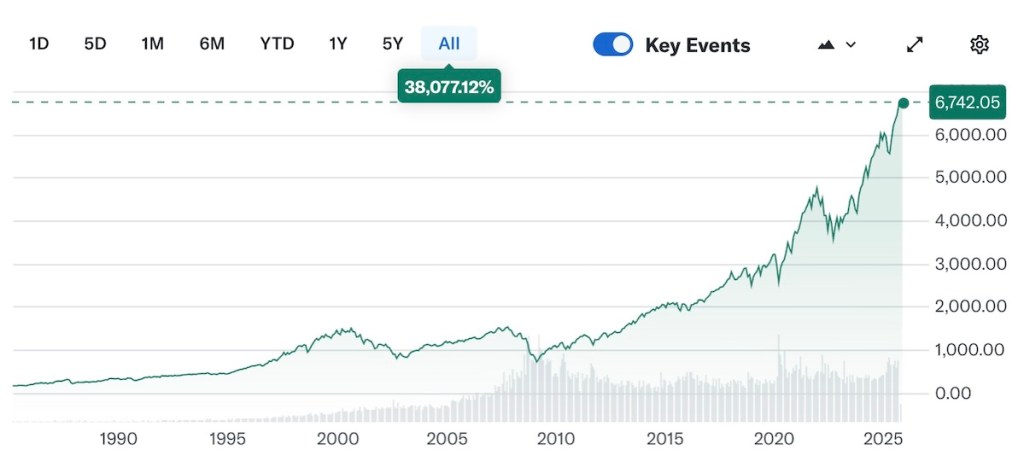Select the 1D time range

pyautogui.click(x=39, y=43)
